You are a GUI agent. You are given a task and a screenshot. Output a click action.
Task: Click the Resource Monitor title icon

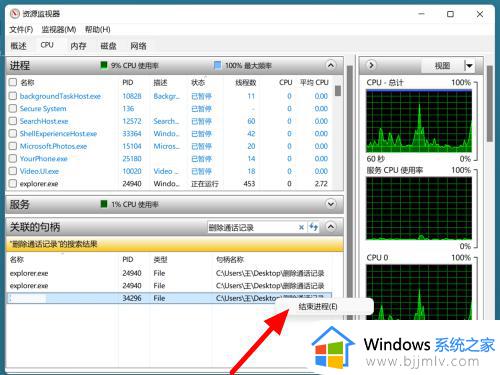coord(14,14)
